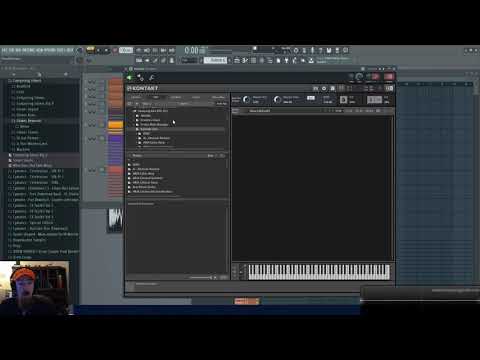Open the Channel rack view from toolbar
The height and width of the screenshot is (360, 480).
[x=253, y=60]
